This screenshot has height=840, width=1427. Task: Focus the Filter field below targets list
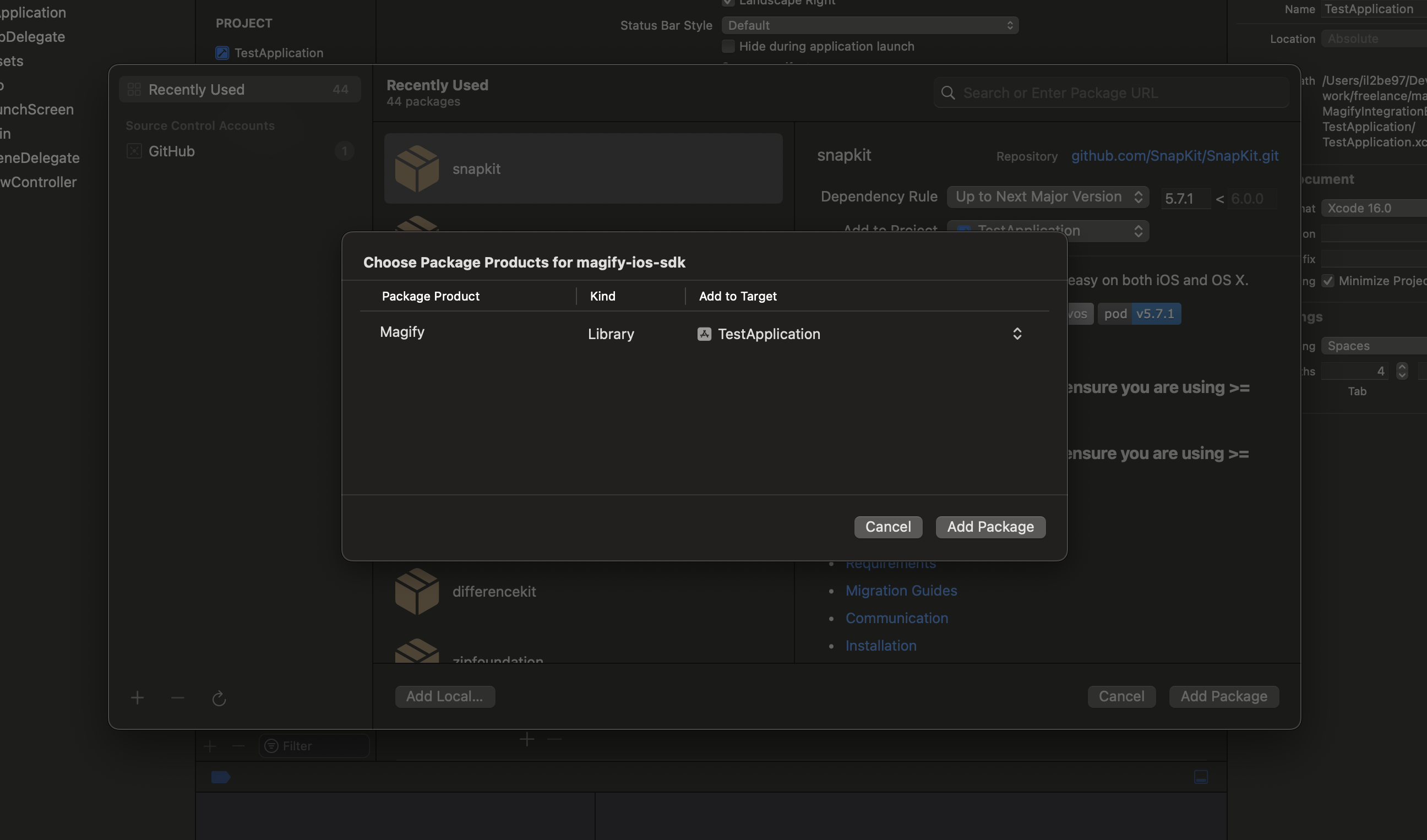pyautogui.click(x=314, y=746)
